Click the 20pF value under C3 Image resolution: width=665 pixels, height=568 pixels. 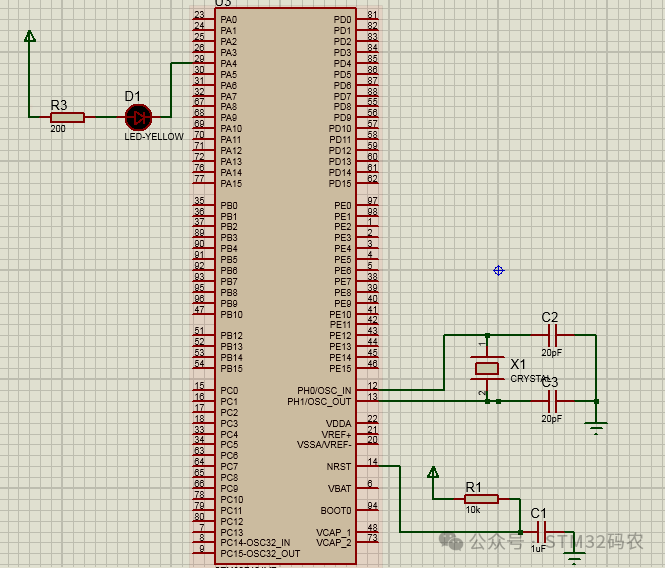pos(552,418)
